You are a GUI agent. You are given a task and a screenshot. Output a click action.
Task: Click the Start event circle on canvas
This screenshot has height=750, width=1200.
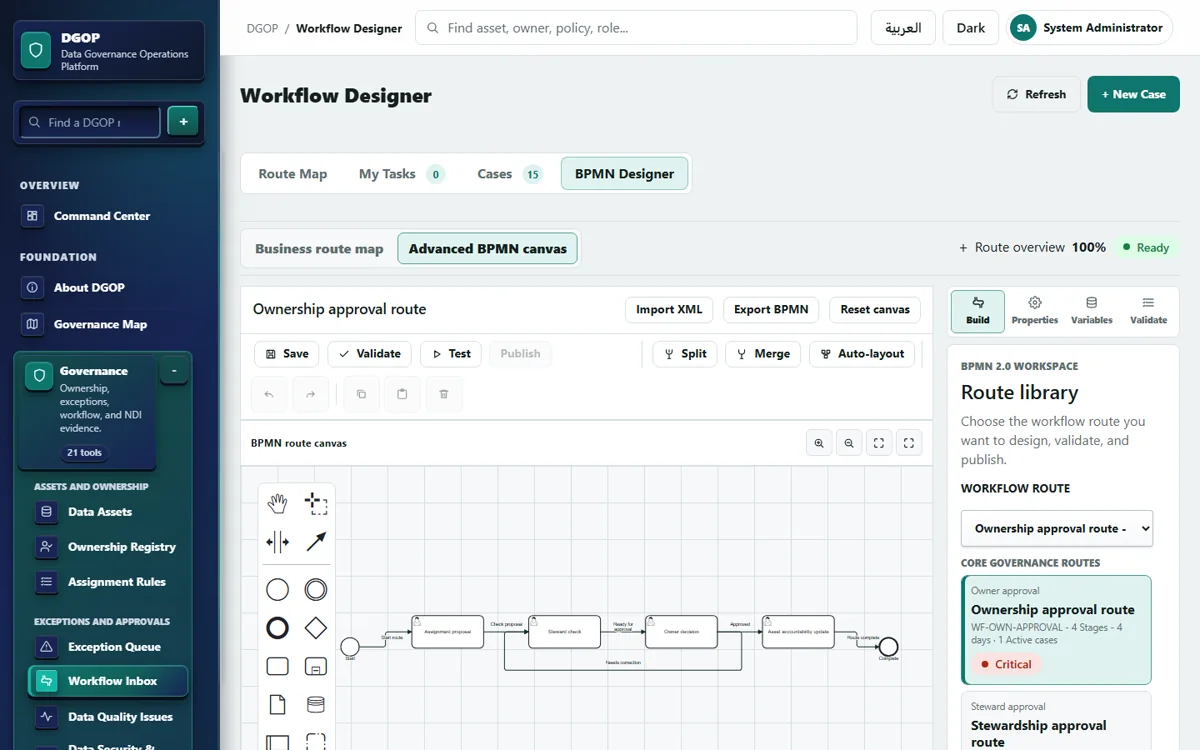coord(350,647)
